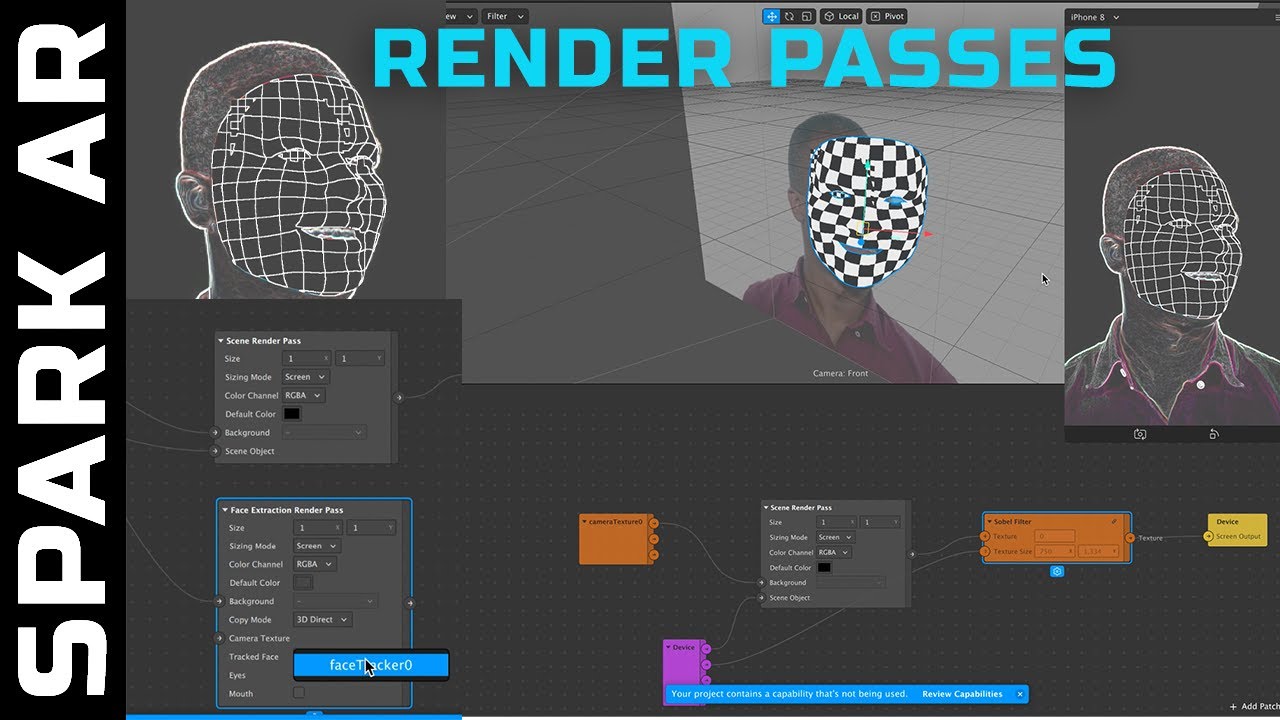Screen dimensions: 1280x720
Task: Click blue settings icon below Sobel Filter
Action: click(x=1057, y=571)
